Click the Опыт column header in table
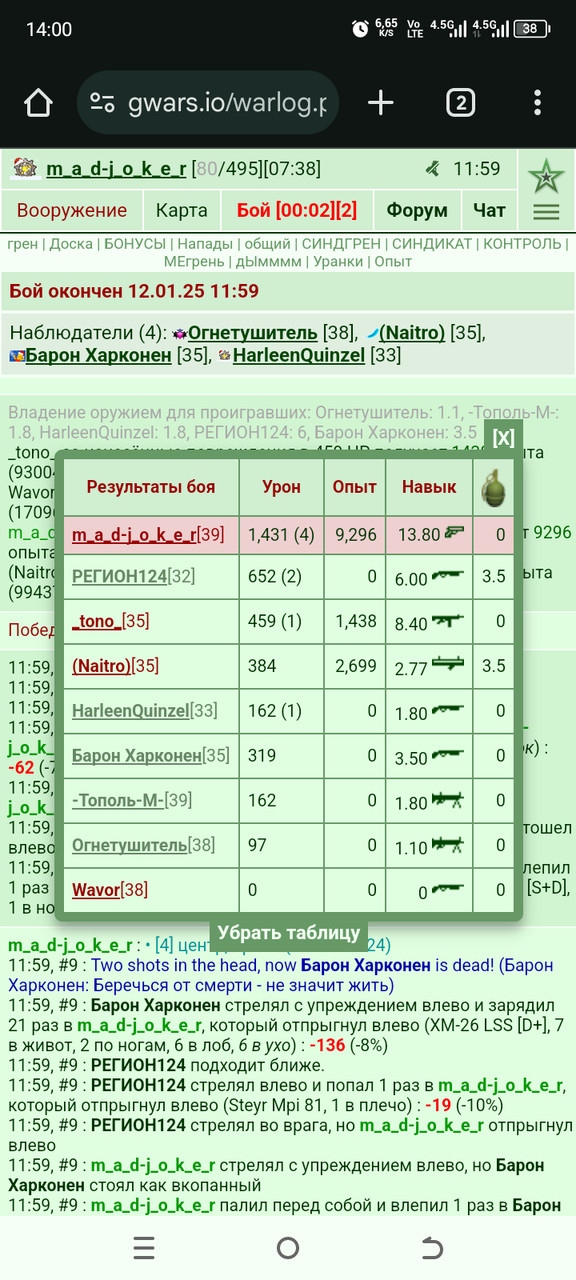The width and height of the screenshot is (576, 1280). coord(356,487)
